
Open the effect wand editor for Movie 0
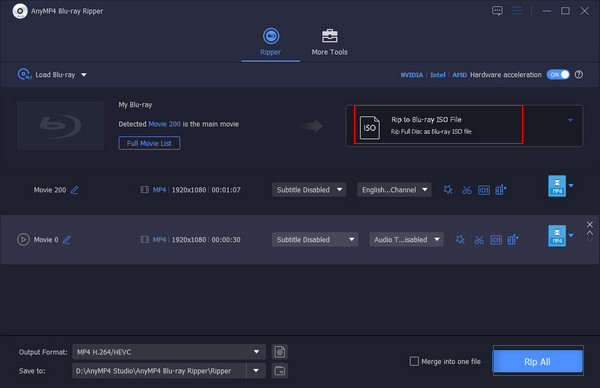460,240
